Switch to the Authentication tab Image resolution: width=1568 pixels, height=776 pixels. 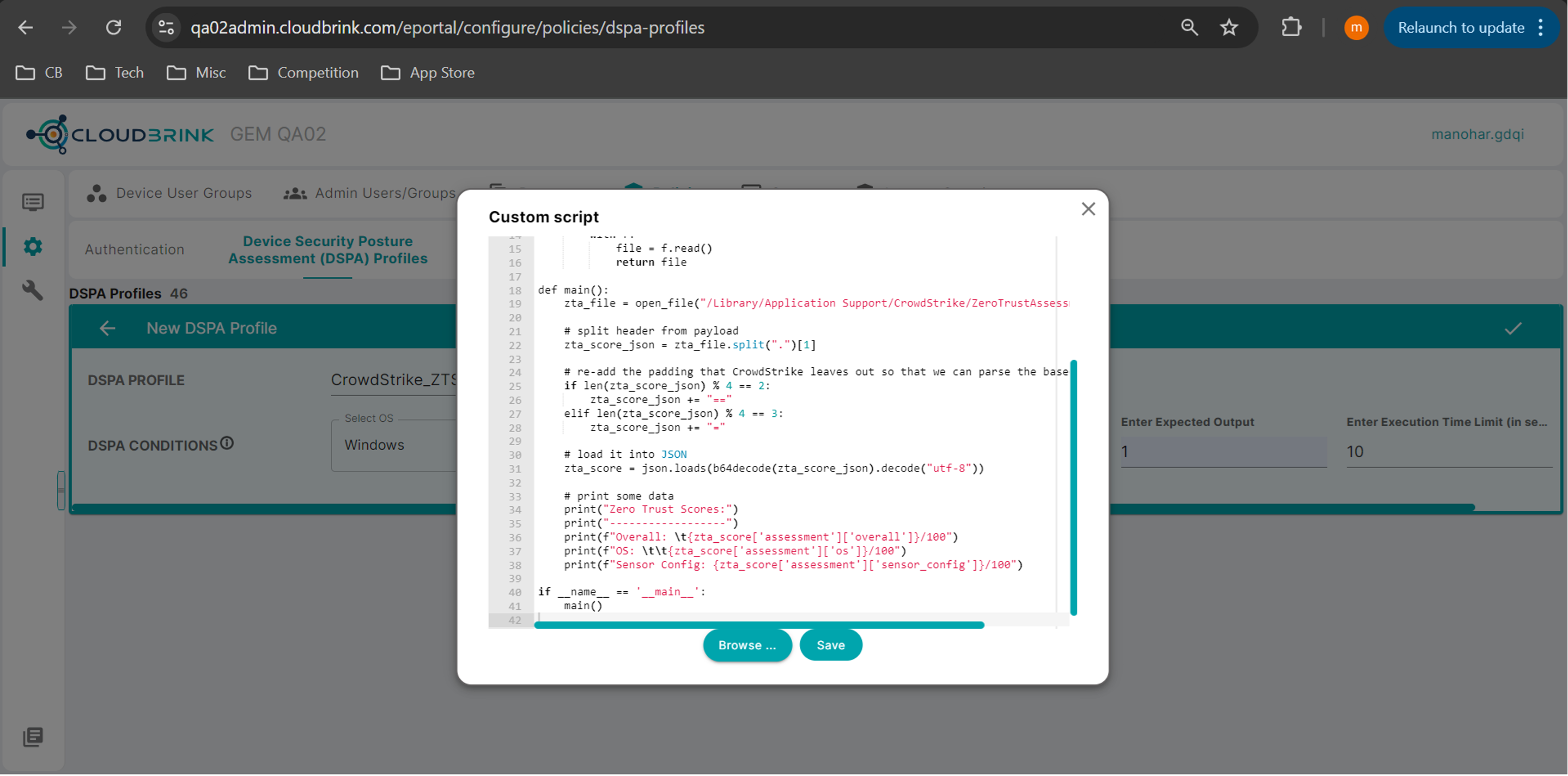tap(135, 250)
